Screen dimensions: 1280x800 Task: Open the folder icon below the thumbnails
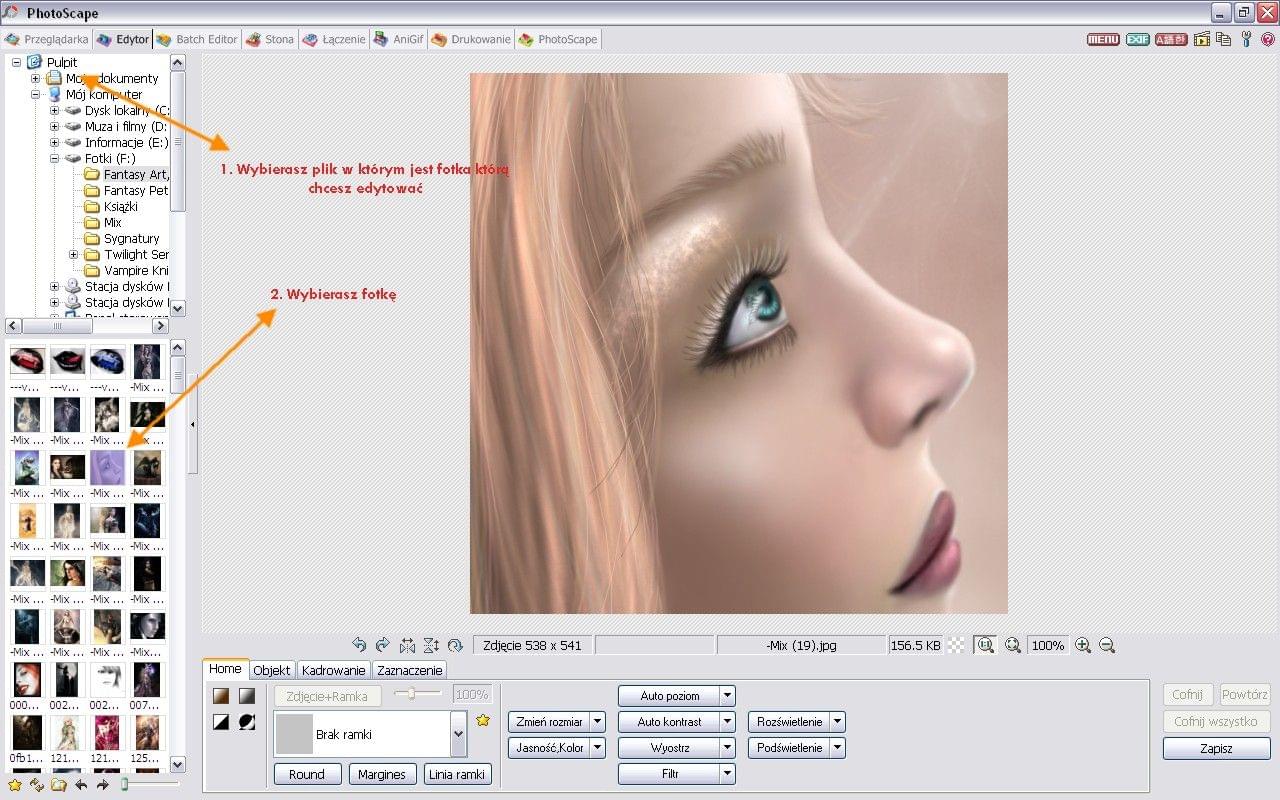point(59,785)
